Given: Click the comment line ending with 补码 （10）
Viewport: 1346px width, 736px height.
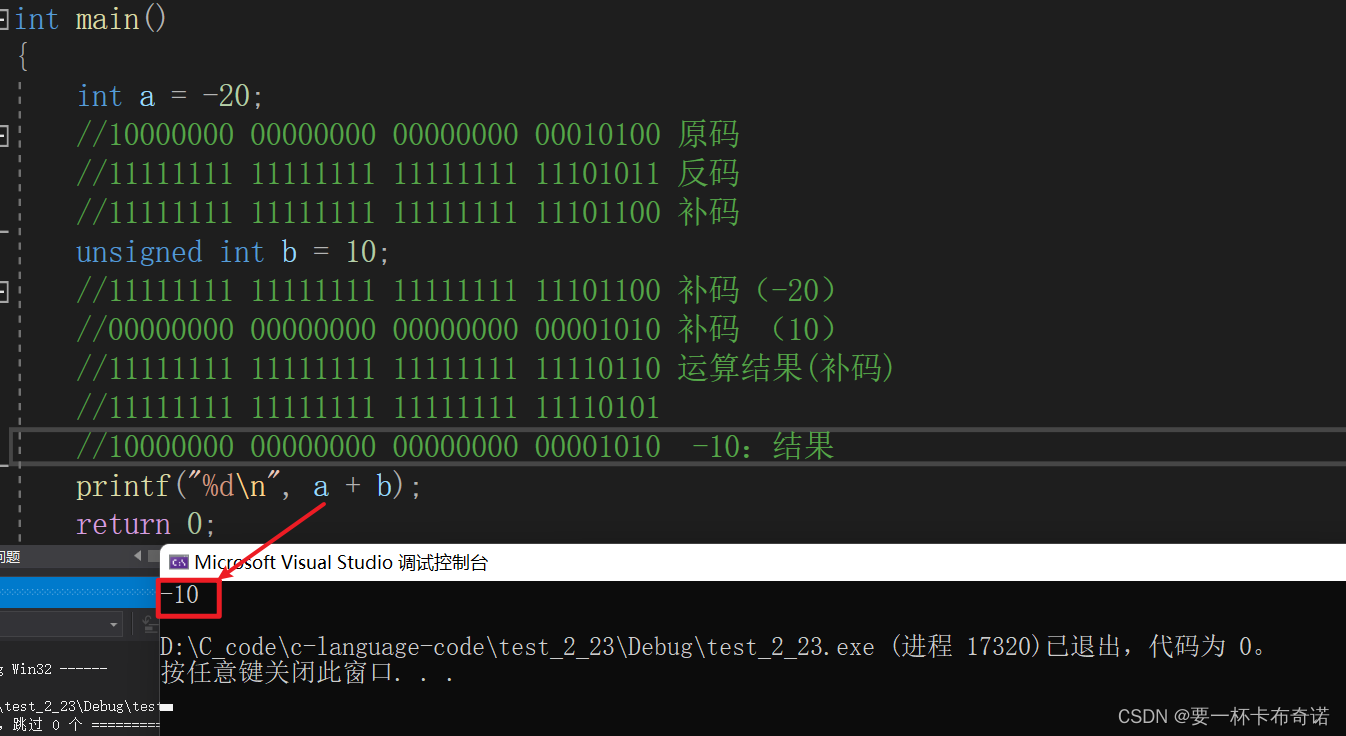Looking at the screenshot, I should (457, 330).
